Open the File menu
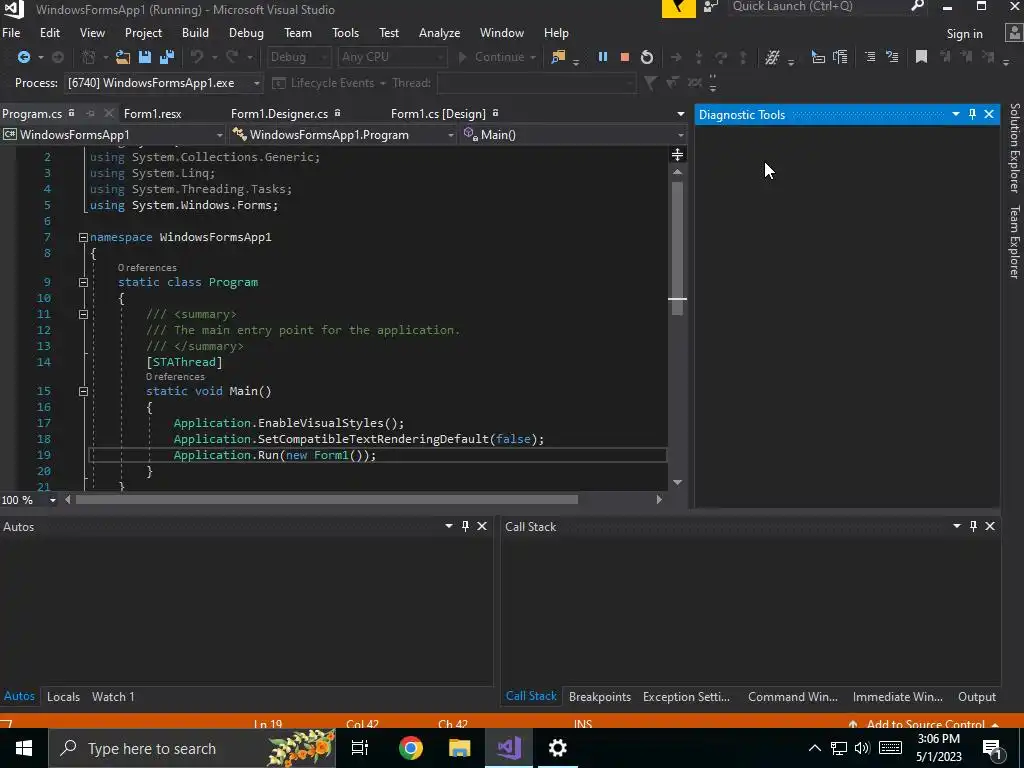 pos(11,33)
